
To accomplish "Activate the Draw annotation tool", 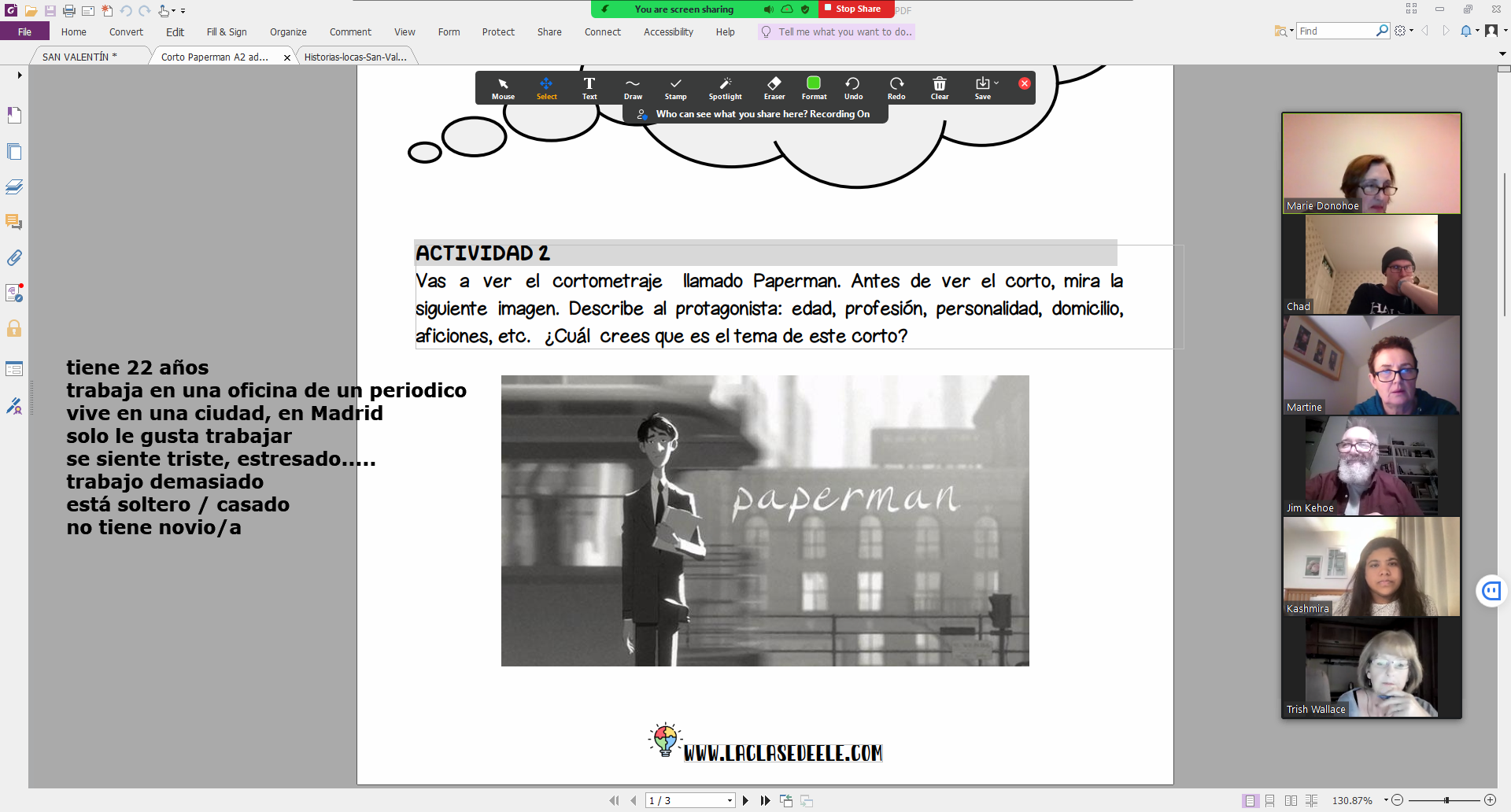I will click(633, 88).
